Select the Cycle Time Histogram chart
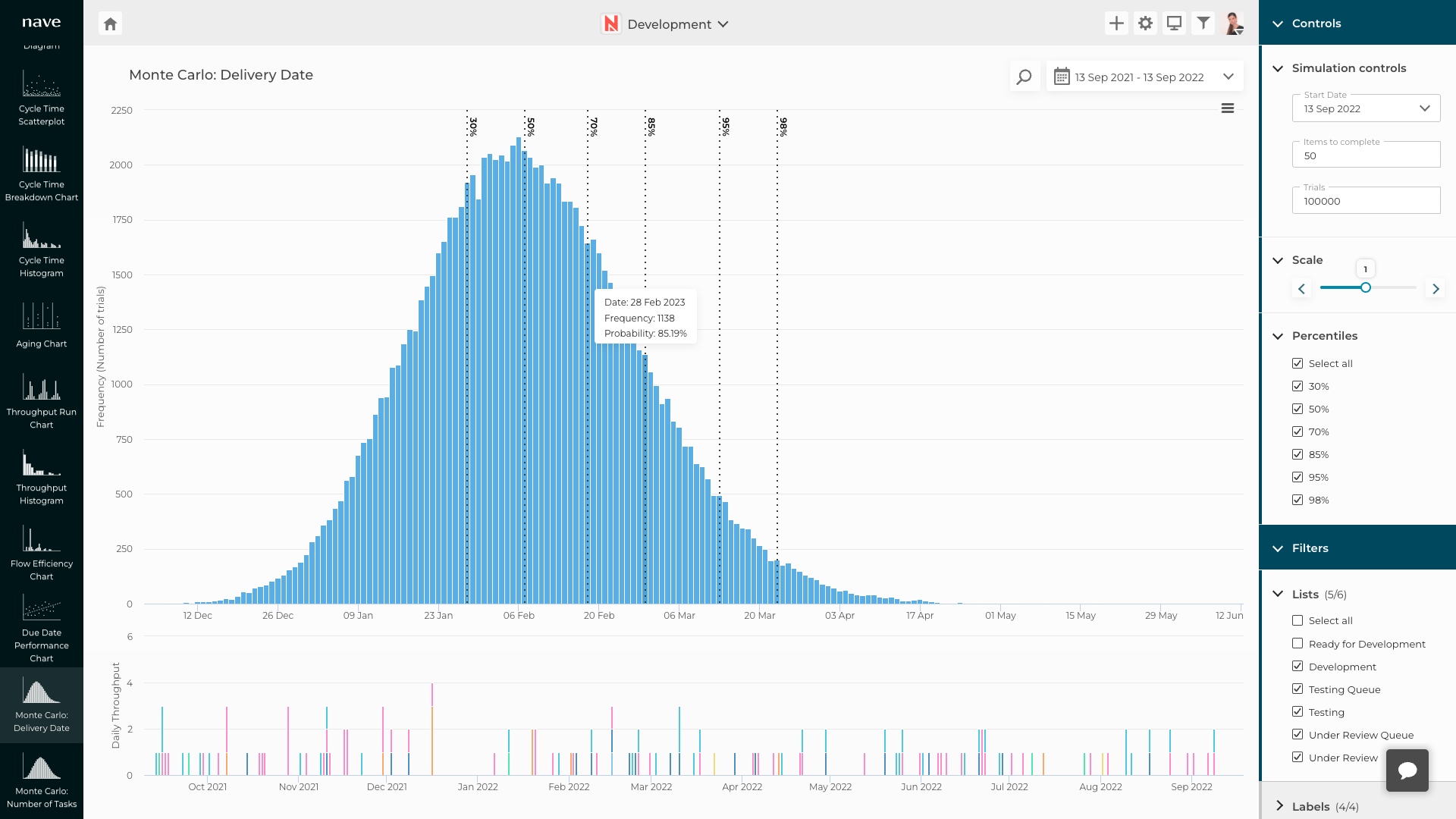Image resolution: width=1456 pixels, height=819 pixels. tap(42, 250)
